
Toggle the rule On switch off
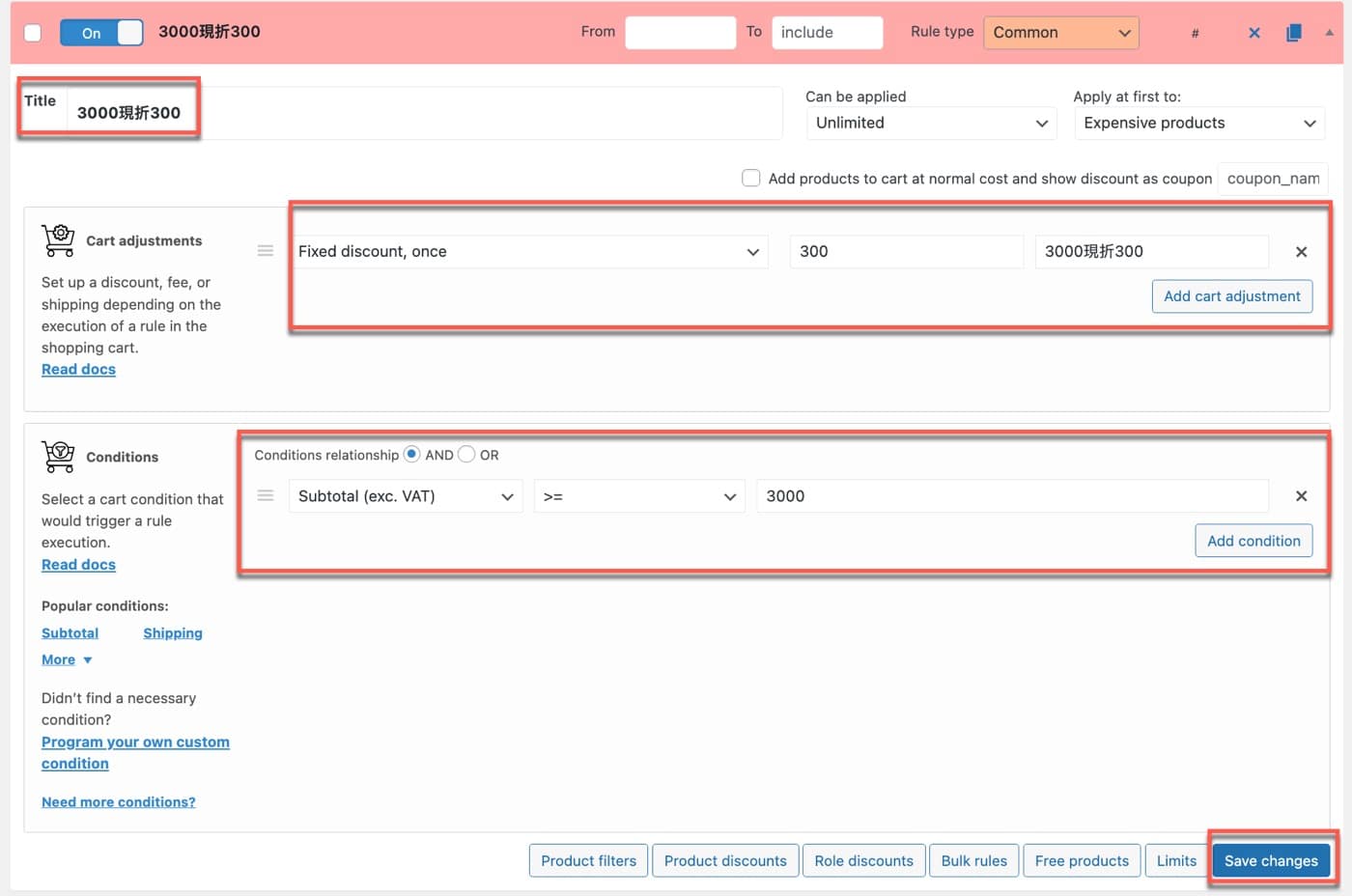101,33
